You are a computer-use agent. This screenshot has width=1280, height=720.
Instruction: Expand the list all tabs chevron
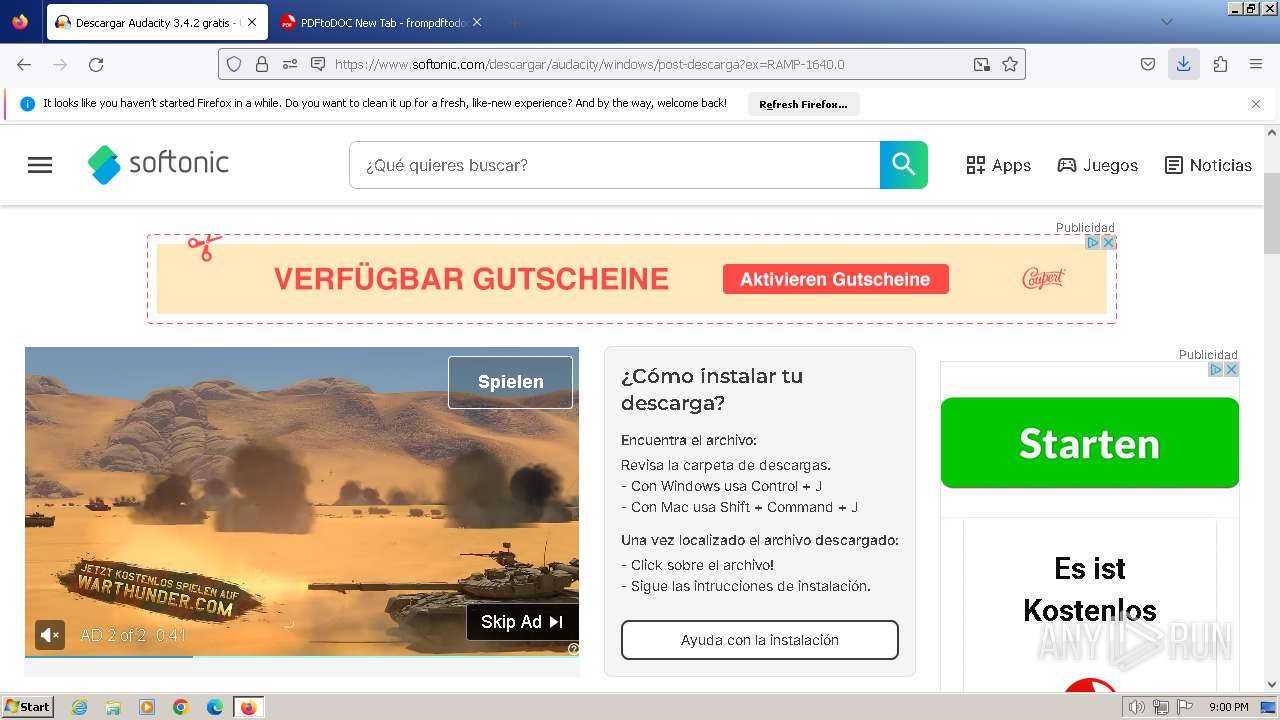(1166, 22)
